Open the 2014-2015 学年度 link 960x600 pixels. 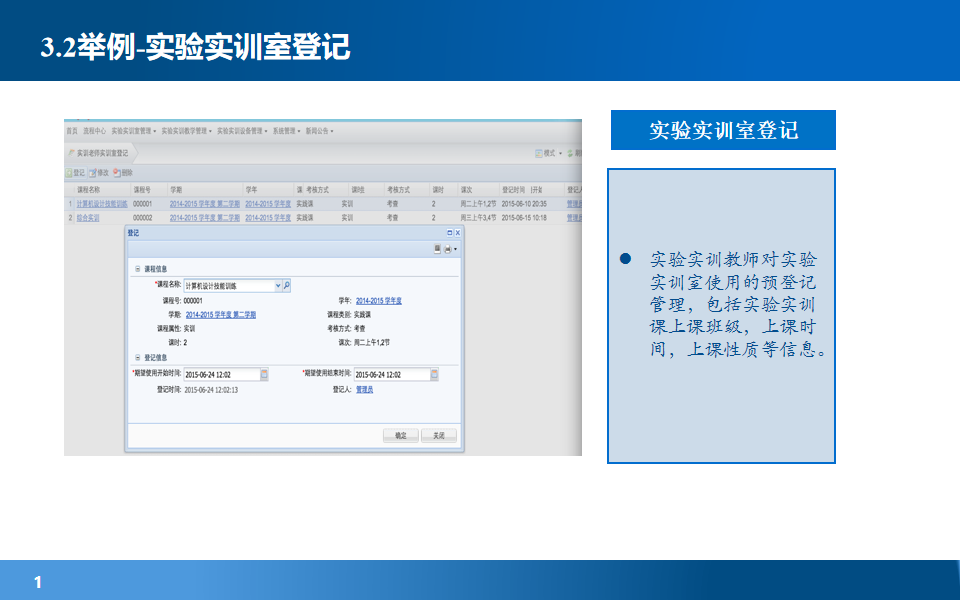pos(379,300)
